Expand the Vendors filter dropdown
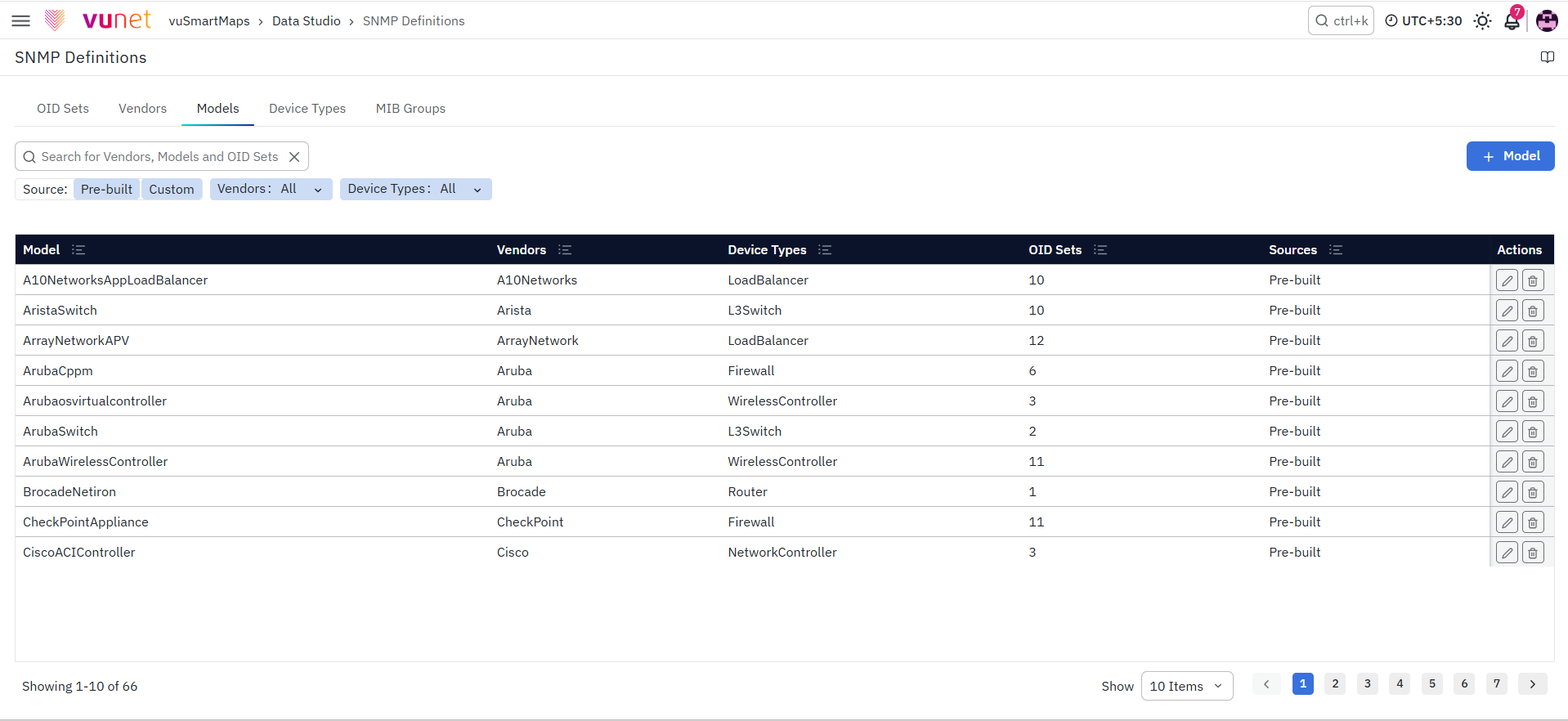 coord(271,189)
